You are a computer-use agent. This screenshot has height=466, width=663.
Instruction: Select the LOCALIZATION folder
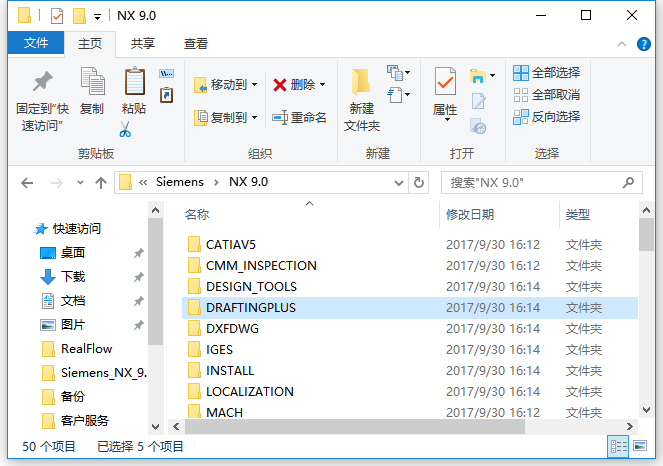pyautogui.click(x=410, y=392)
